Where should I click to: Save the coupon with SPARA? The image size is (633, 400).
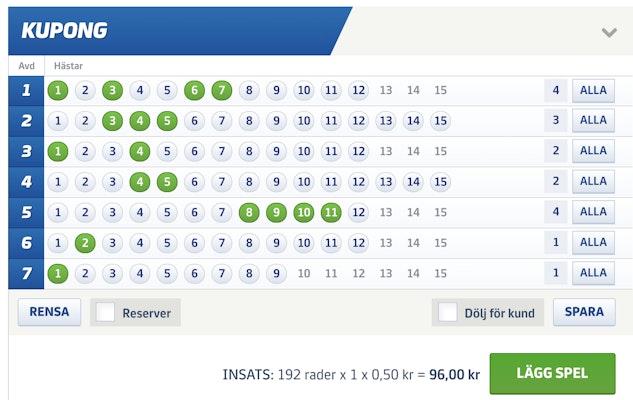(584, 312)
